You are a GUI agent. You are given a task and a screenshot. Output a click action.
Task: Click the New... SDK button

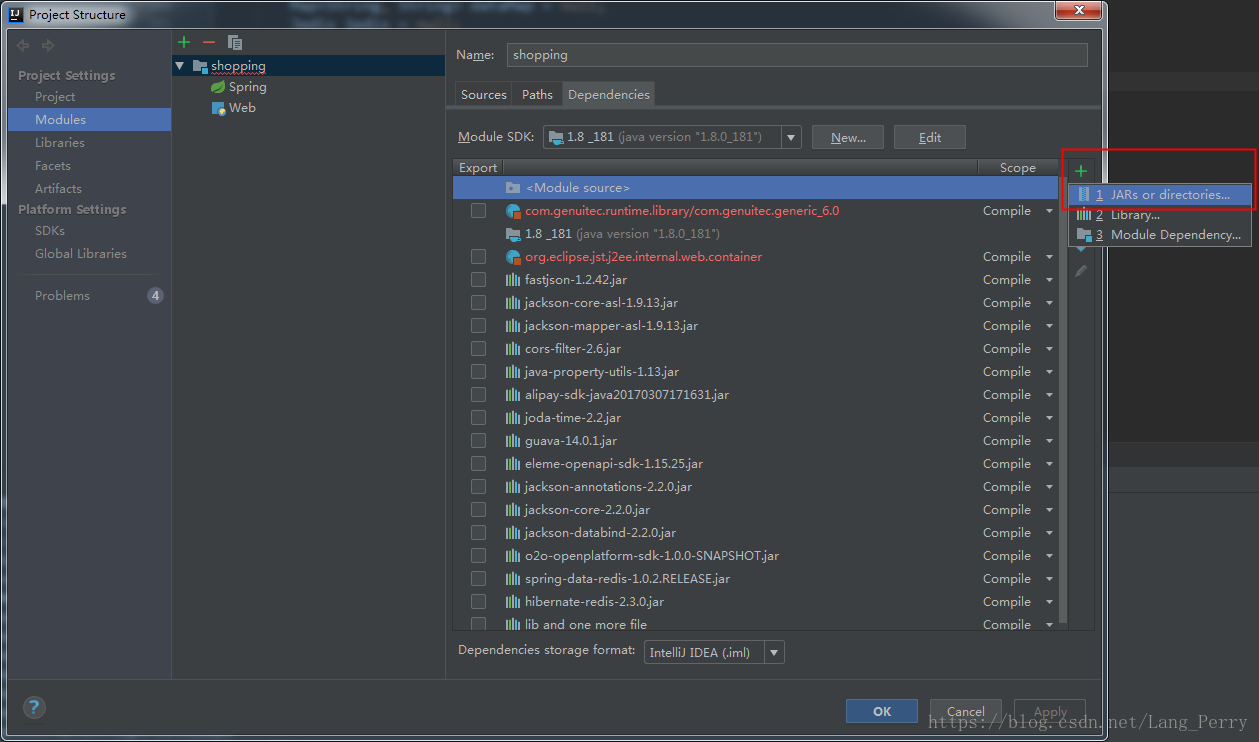[x=847, y=137]
